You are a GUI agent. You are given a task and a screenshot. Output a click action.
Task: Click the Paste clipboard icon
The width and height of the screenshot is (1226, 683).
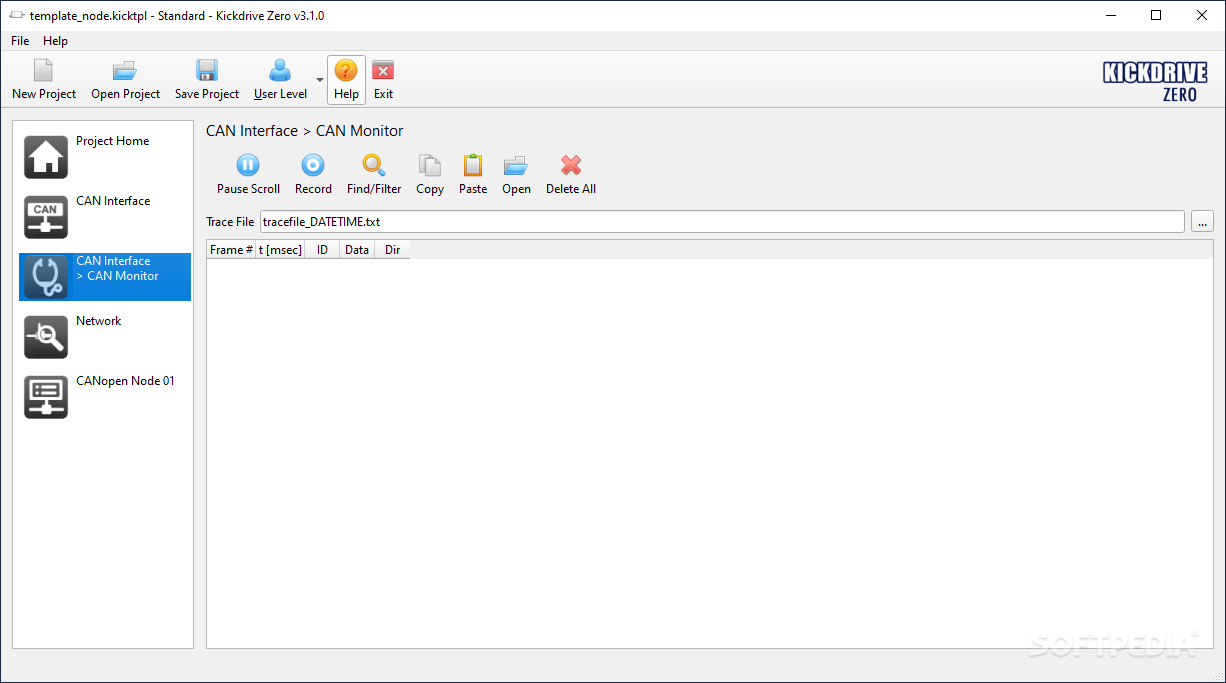pos(473,166)
